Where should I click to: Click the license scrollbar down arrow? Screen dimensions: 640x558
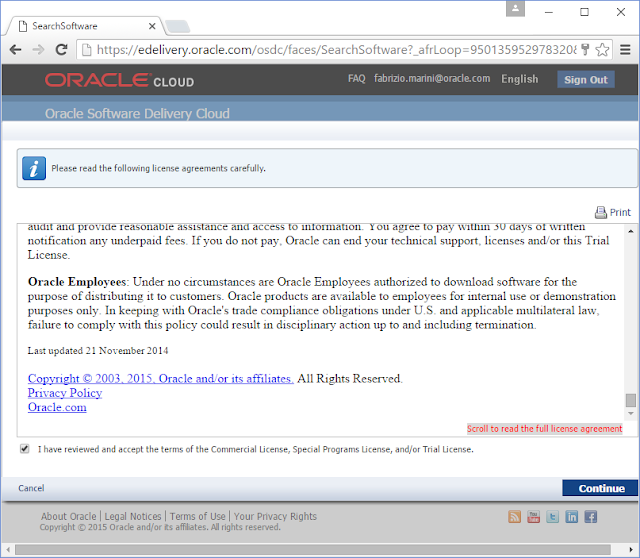tap(631, 413)
